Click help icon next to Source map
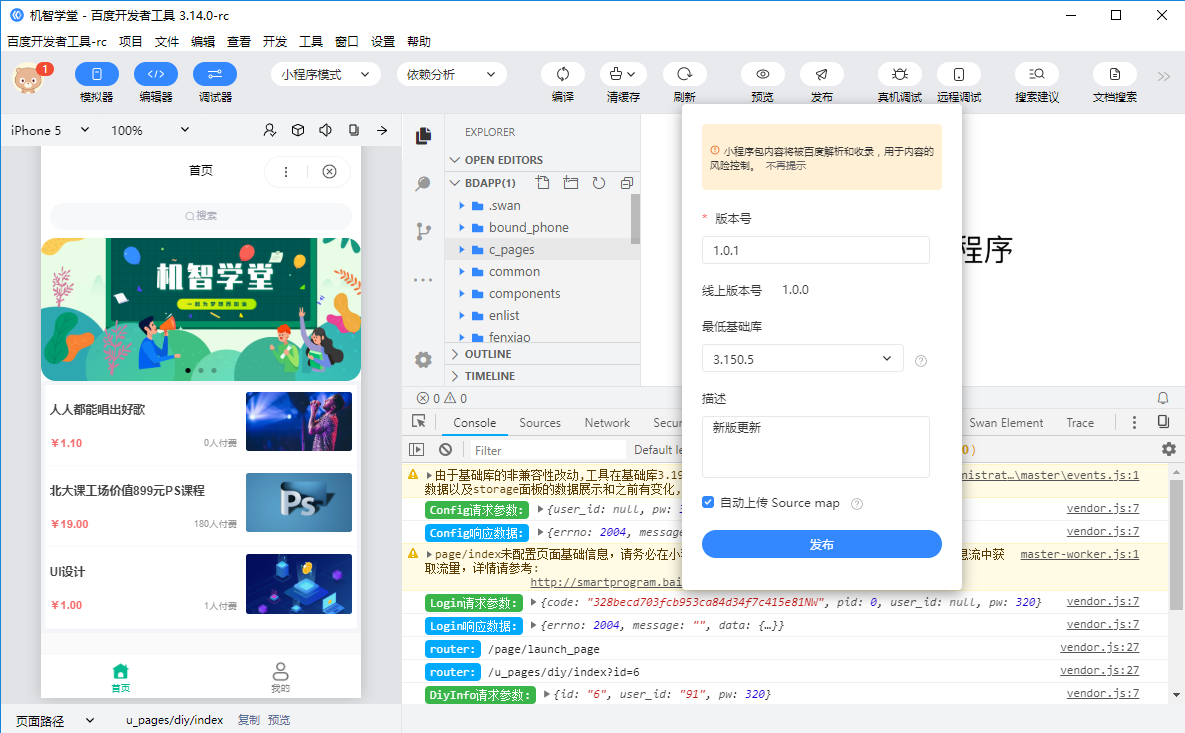The height and width of the screenshot is (733, 1185). pyautogui.click(x=857, y=503)
